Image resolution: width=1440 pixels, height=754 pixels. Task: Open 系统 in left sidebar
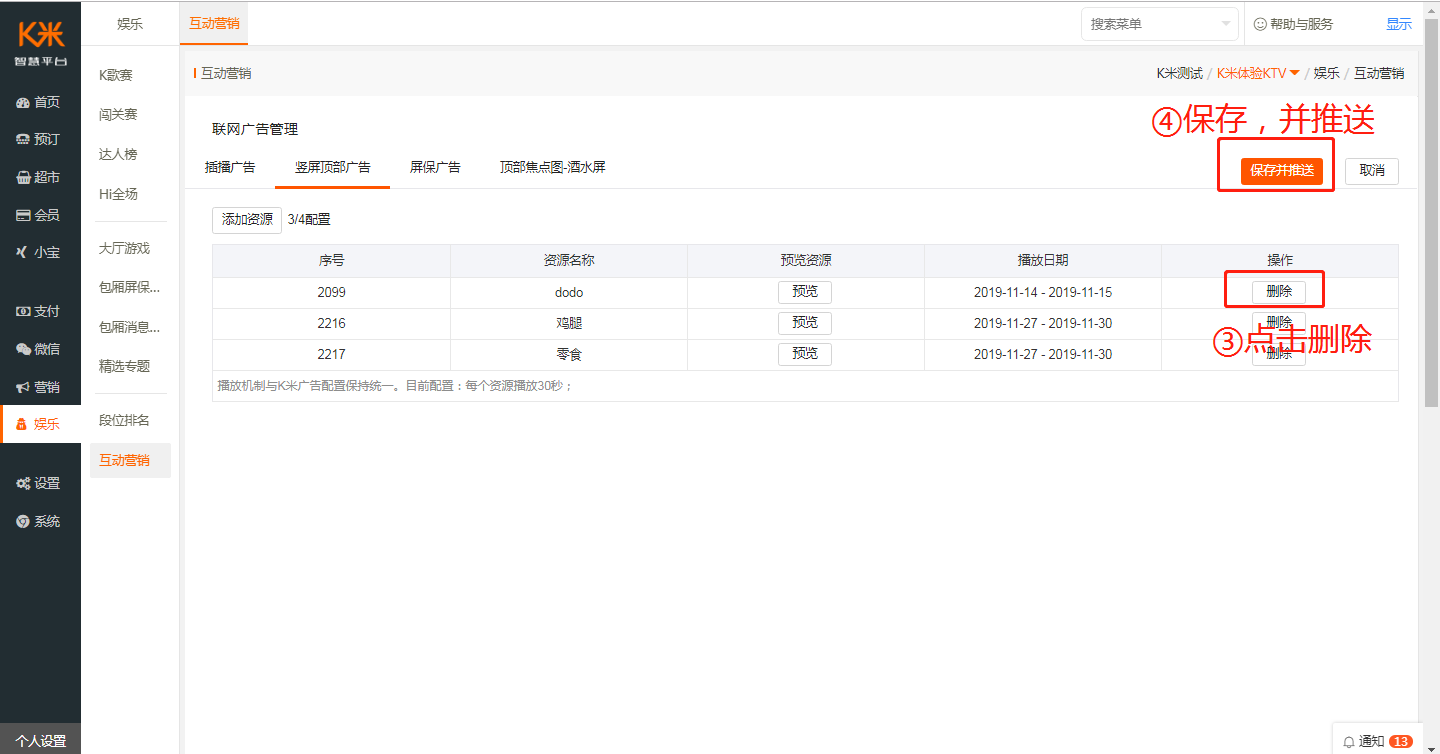(40, 521)
